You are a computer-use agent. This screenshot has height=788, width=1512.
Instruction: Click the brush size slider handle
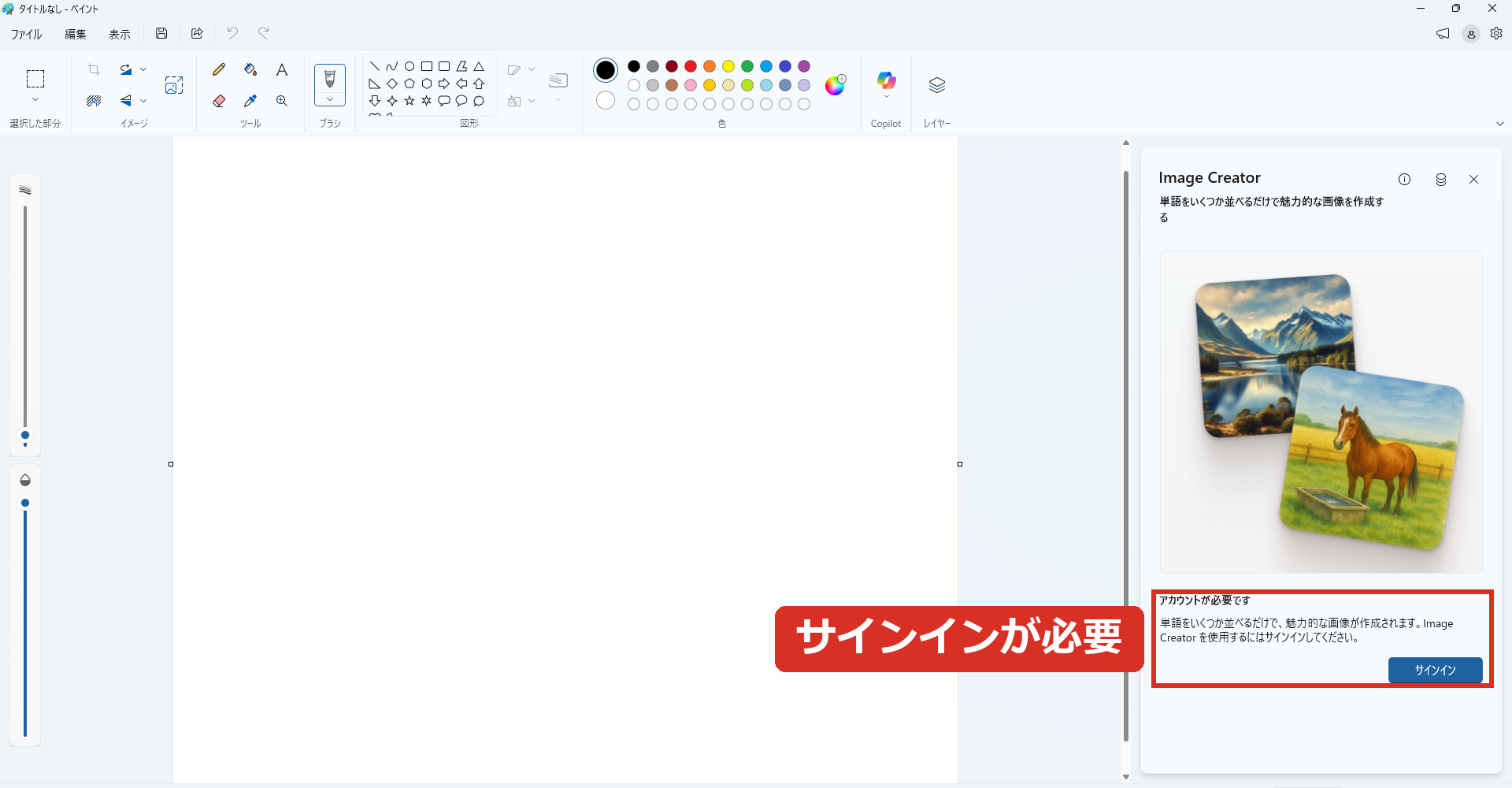(x=25, y=435)
